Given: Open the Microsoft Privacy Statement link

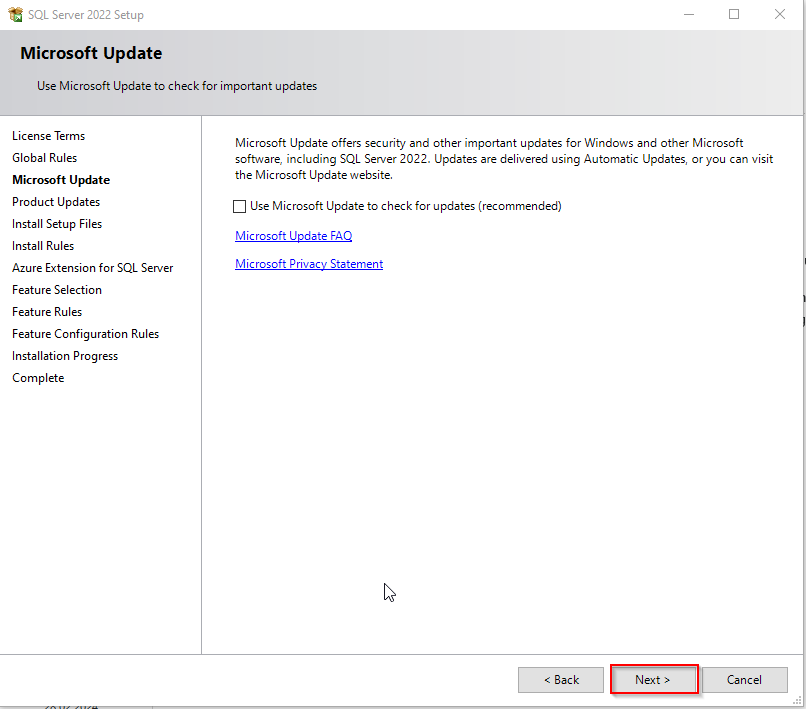Looking at the screenshot, I should [x=309, y=264].
